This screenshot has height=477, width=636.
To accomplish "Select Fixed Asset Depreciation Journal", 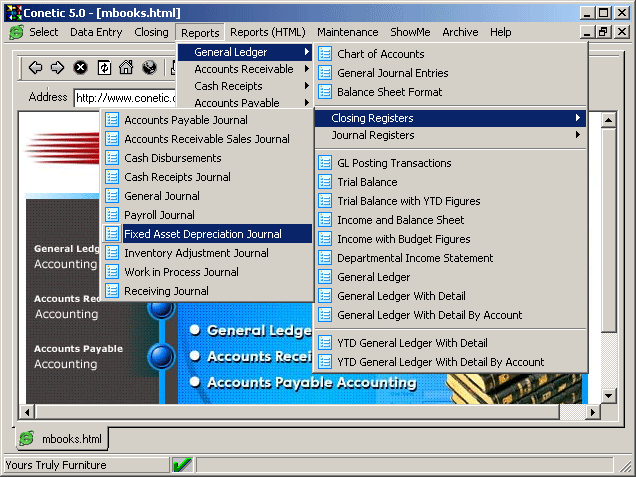I will 203,234.
